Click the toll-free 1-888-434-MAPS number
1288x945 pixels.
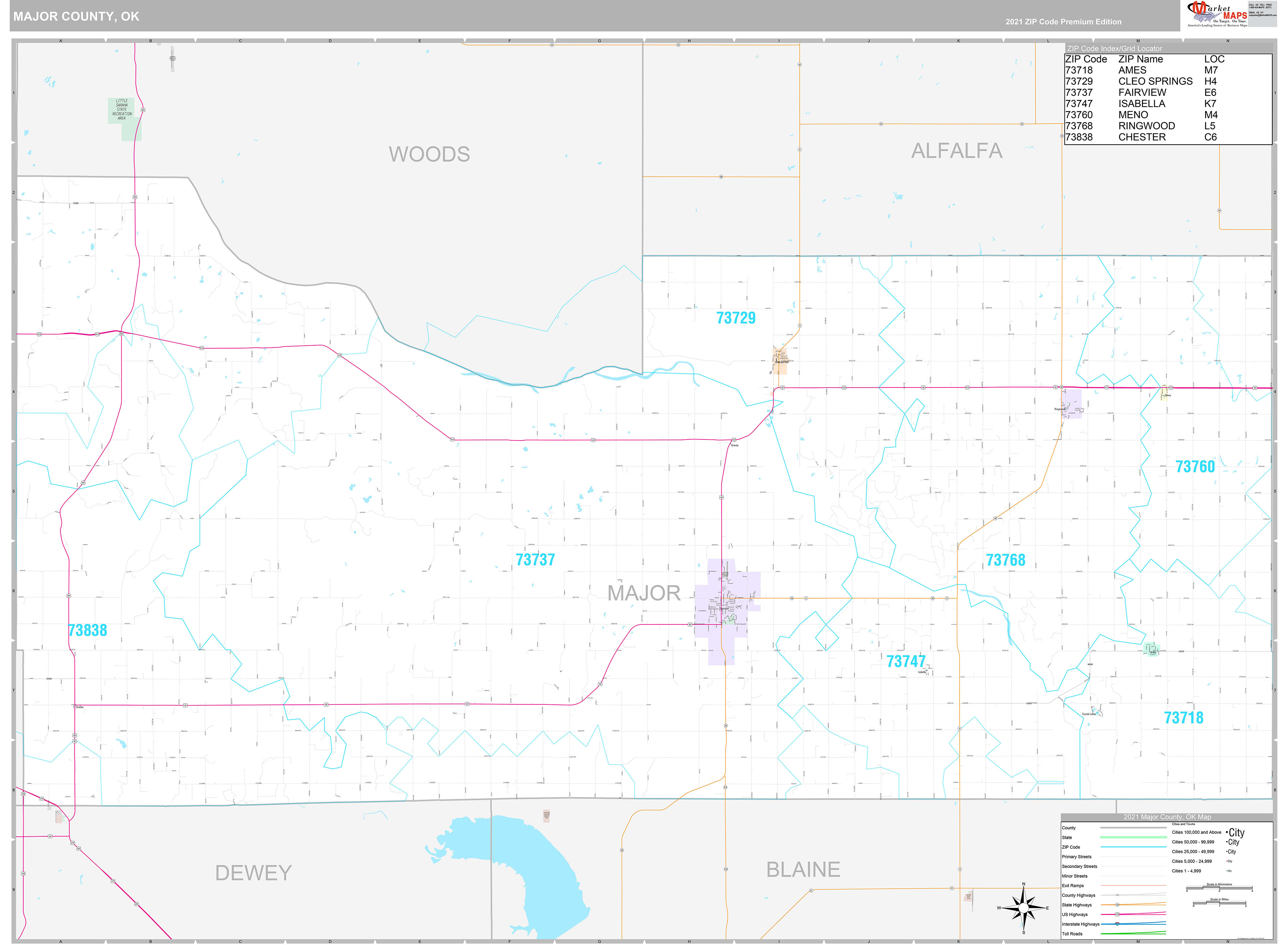click(x=1260, y=7)
